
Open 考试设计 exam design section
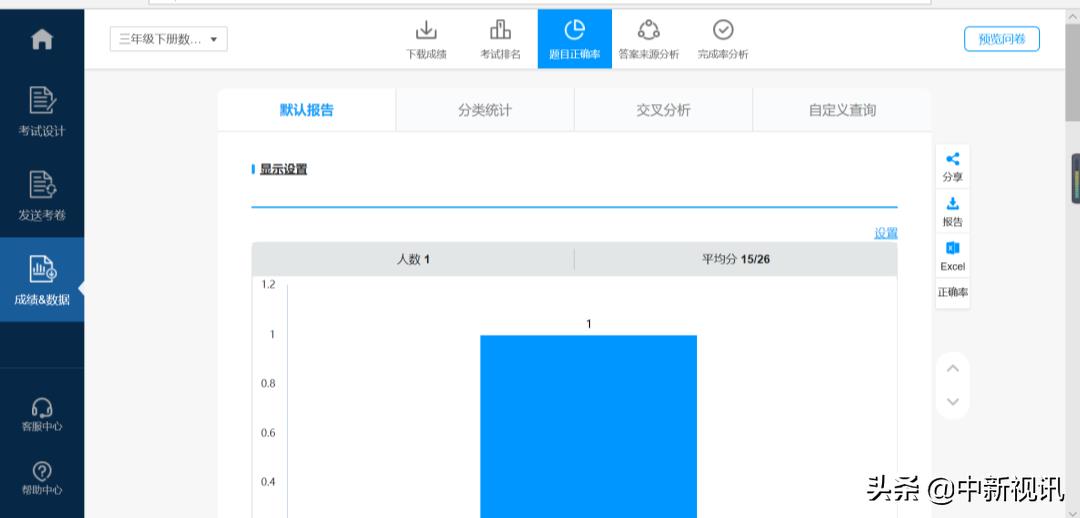41,110
